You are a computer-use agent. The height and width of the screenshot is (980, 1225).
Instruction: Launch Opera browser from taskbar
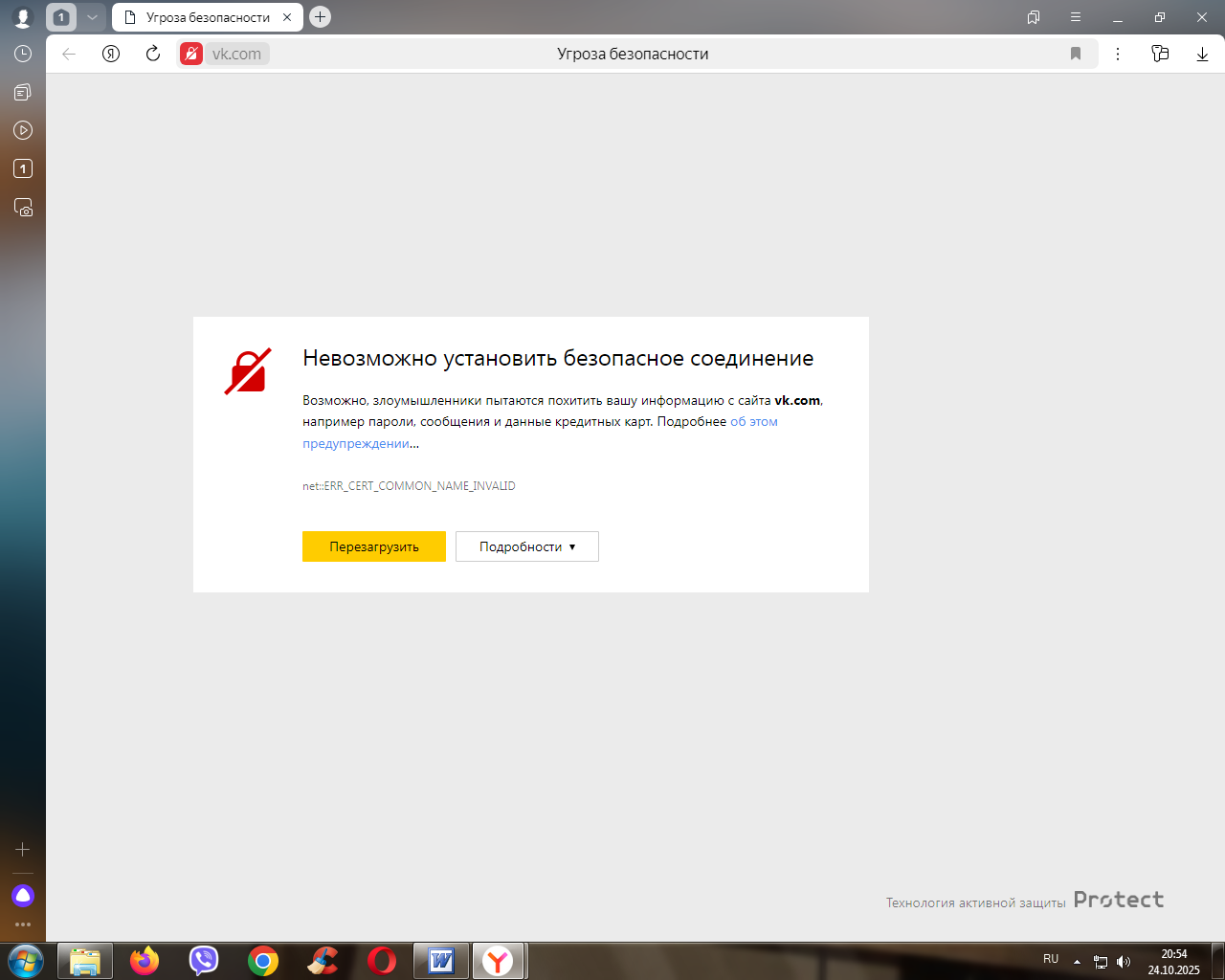pos(382,961)
